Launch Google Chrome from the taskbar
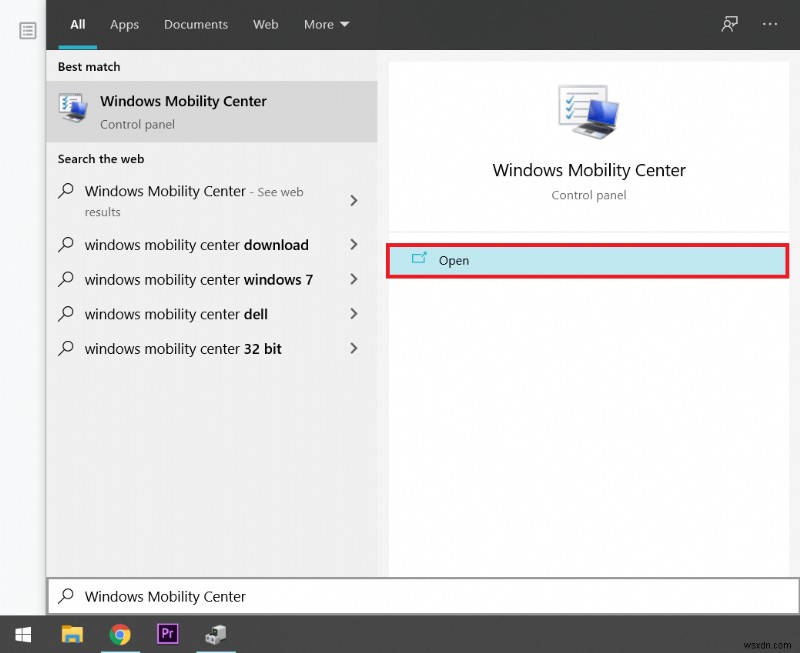 (120, 634)
